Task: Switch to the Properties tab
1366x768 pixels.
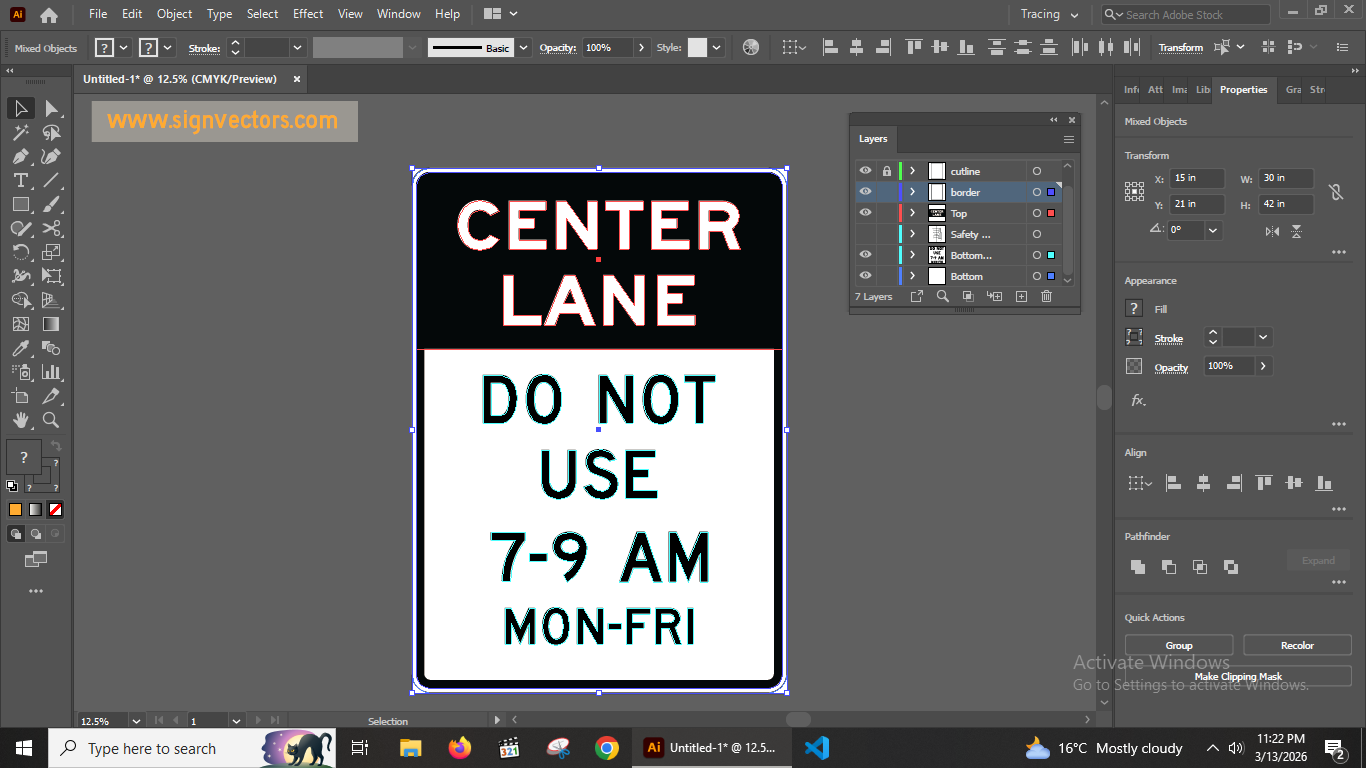Action: click(1243, 89)
